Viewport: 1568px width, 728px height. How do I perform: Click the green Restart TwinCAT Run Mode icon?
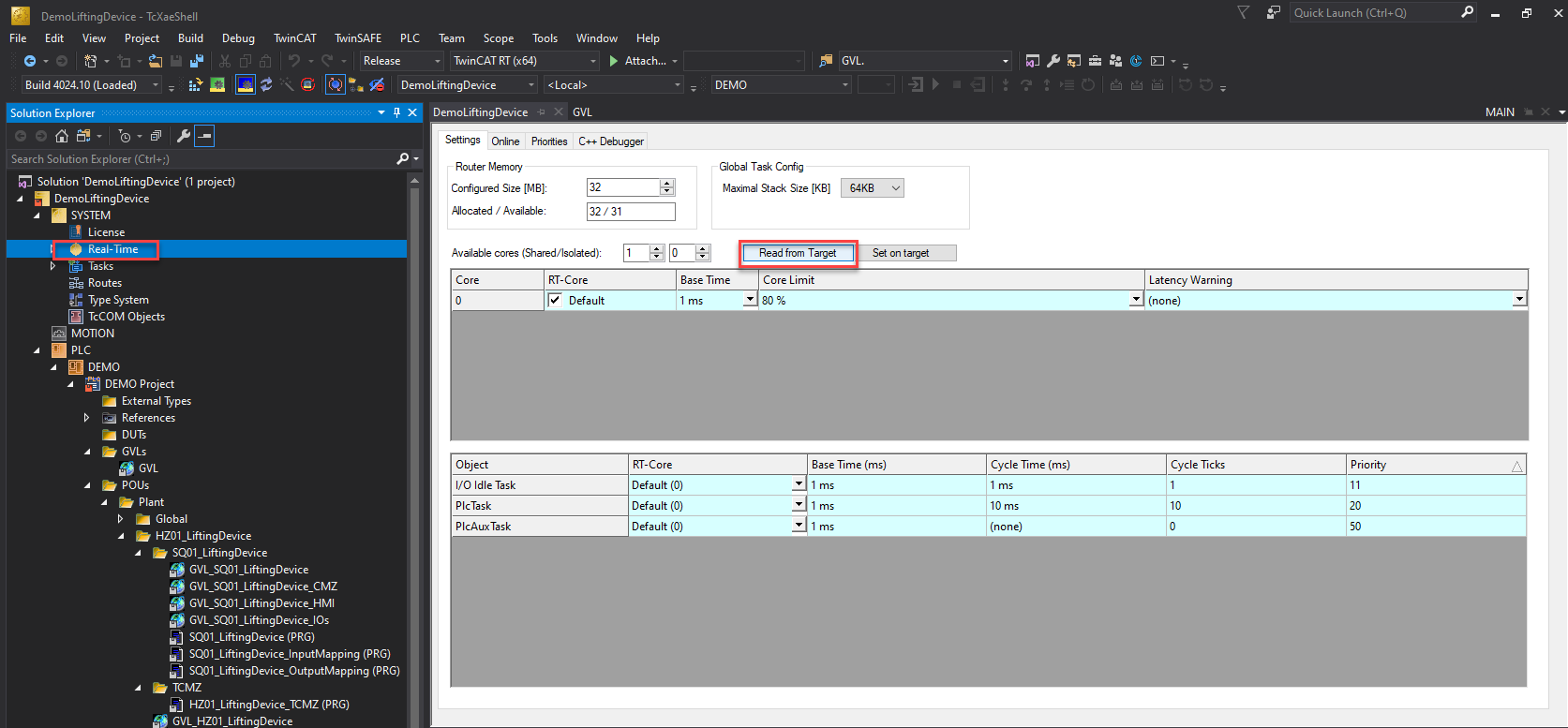pos(217,85)
